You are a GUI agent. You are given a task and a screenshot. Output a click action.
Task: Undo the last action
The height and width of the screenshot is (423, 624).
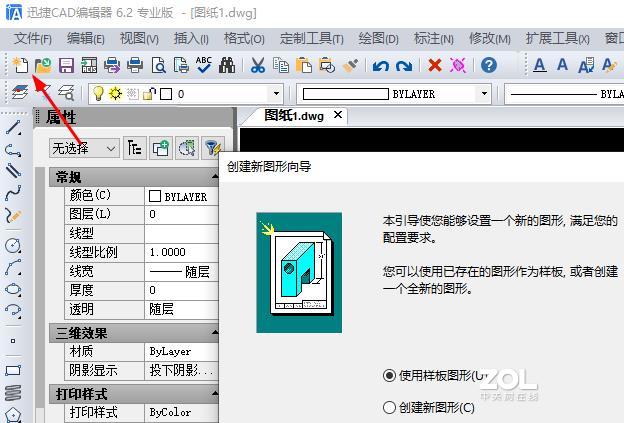380,65
